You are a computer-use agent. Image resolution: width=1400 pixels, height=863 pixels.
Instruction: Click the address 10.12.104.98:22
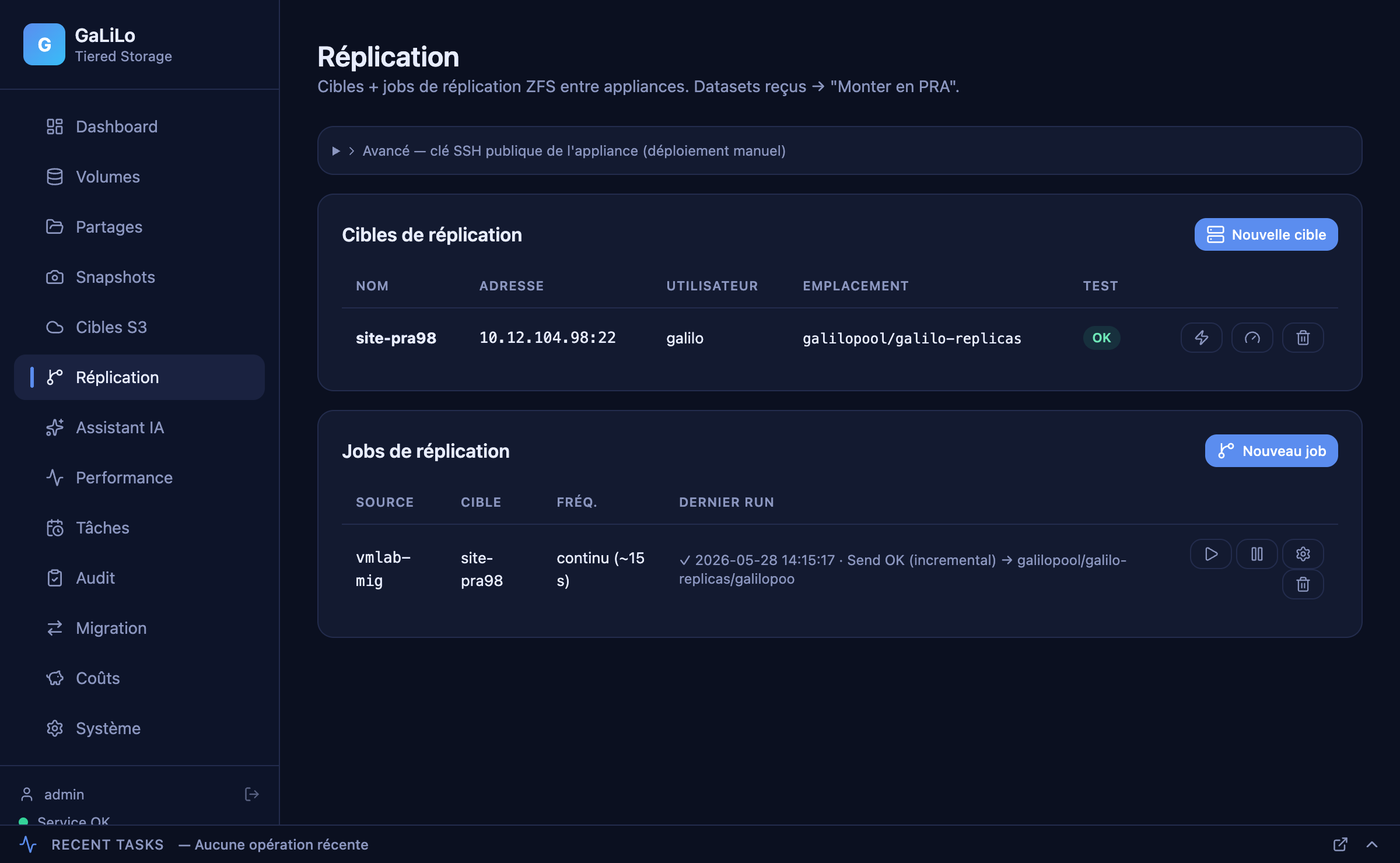pyautogui.click(x=547, y=338)
